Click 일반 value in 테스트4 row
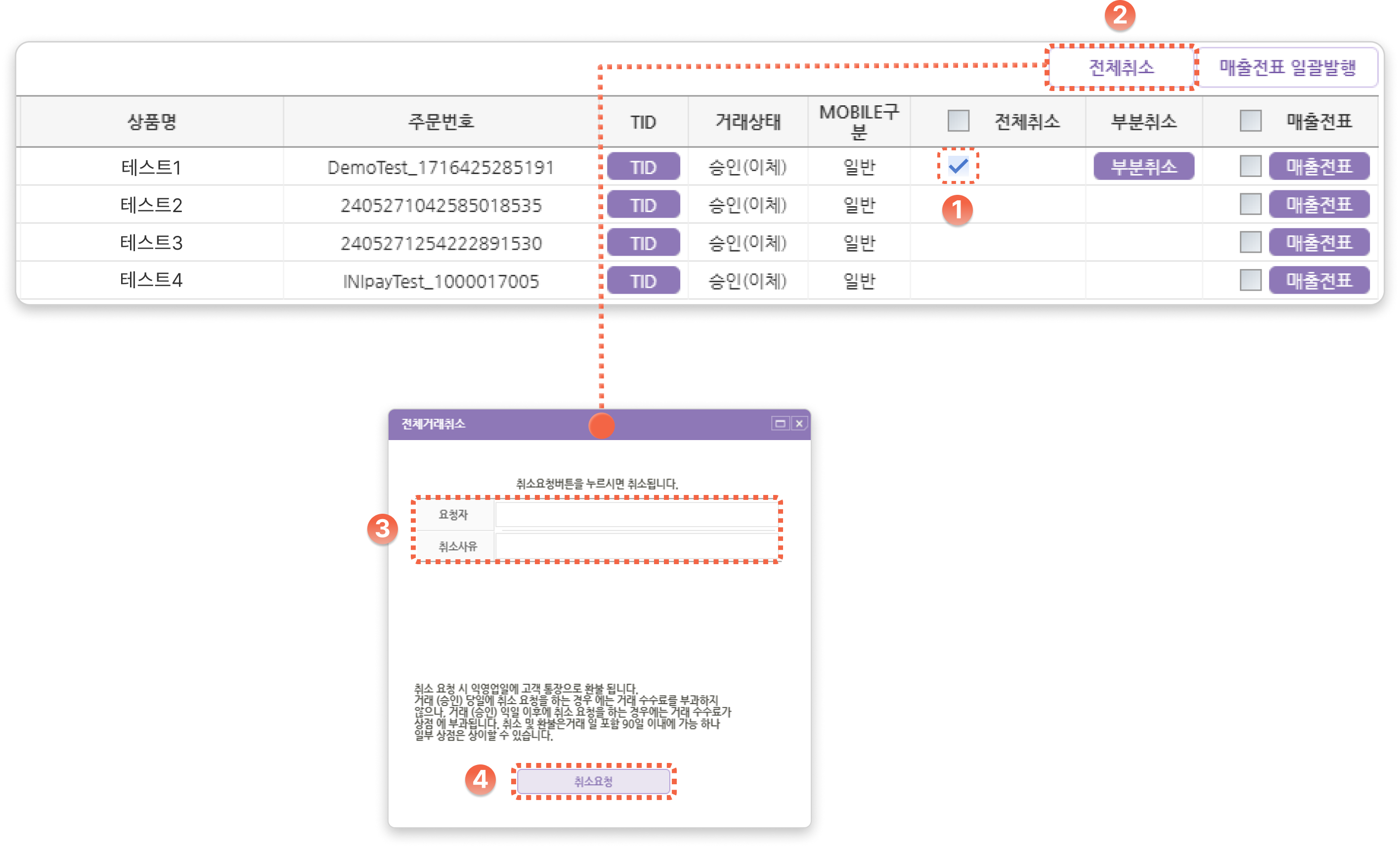This screenshot has height=848, width=1400. [x=859, y=281]
